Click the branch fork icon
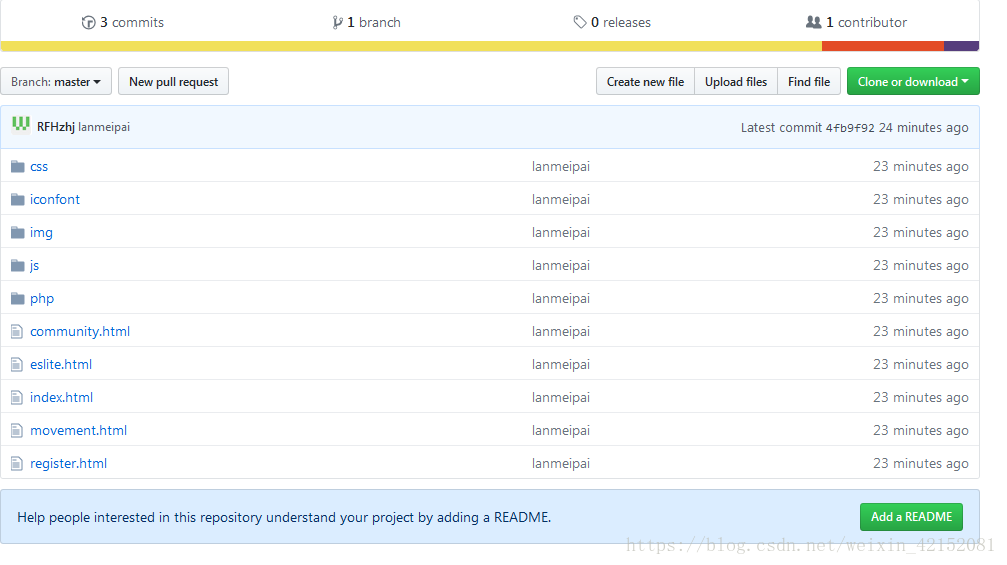Image resolution: width=1007 pixels, height=565 pixels. (x=337, y=22)
